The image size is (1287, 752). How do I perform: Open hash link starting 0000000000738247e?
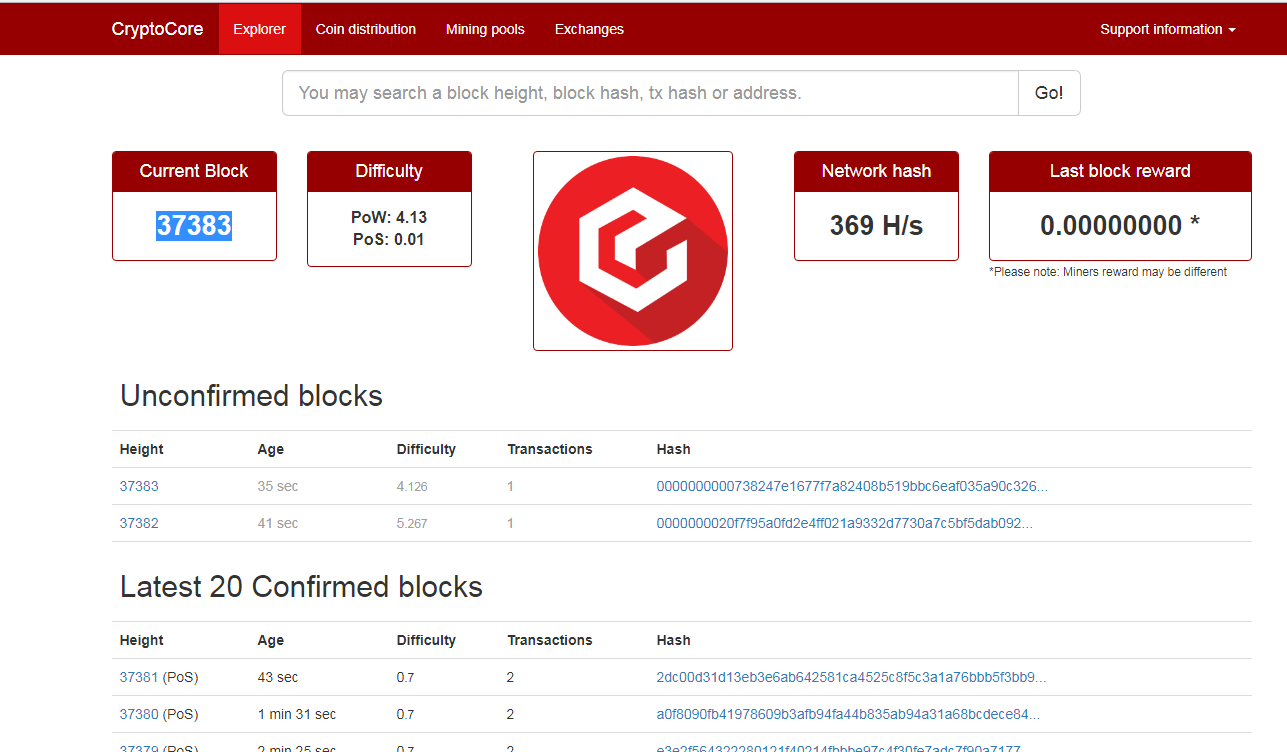pyautogui.click(x=852, y=486)
